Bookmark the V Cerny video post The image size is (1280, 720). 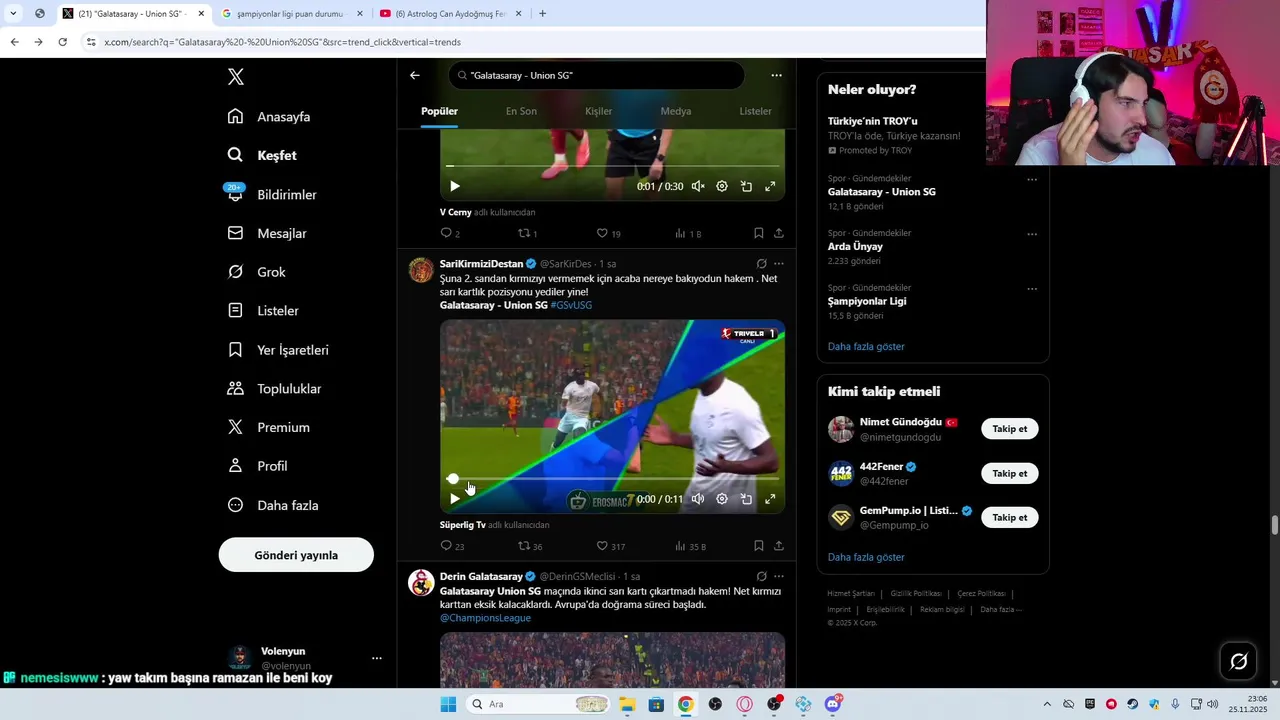(x=758, y=233)
